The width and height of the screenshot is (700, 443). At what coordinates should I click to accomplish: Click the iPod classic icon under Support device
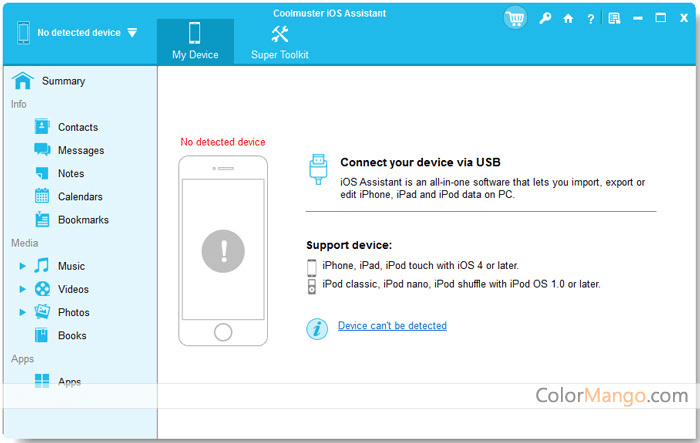312,287
